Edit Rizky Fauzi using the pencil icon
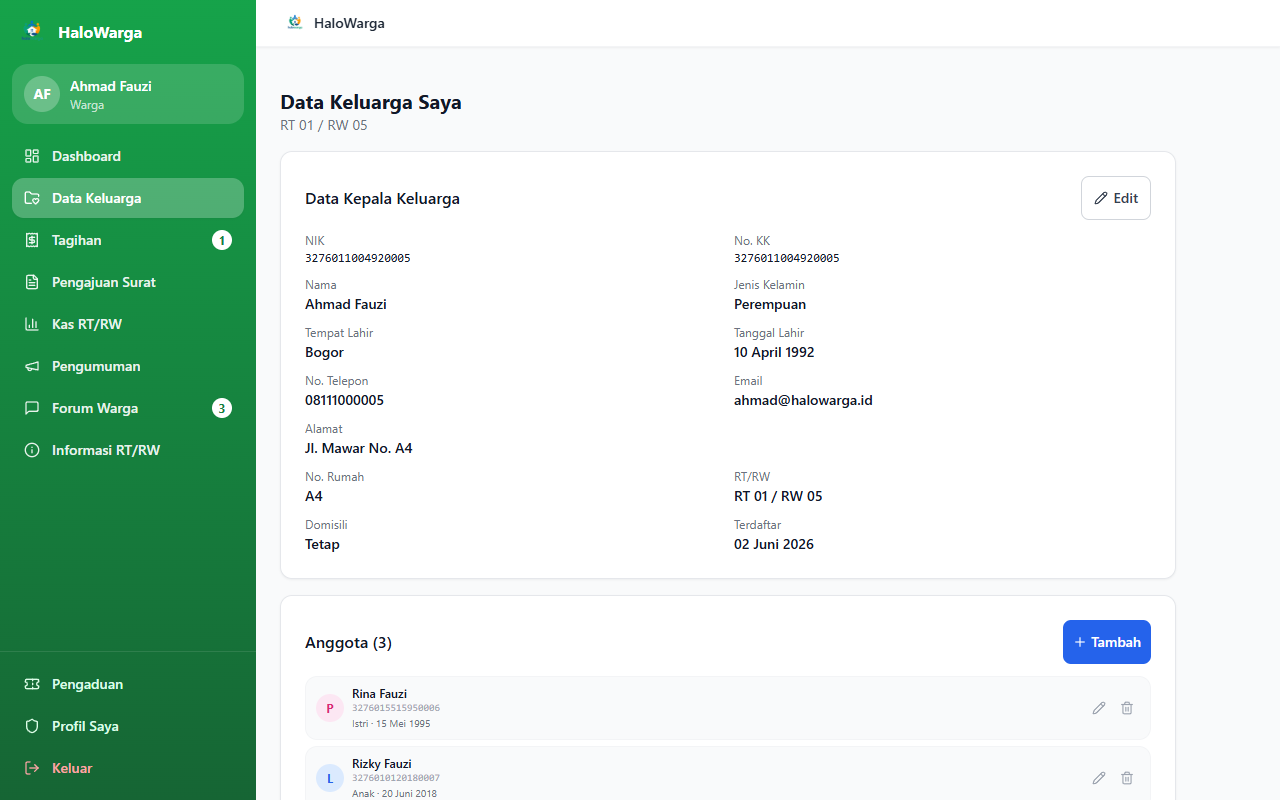The image size is (1280, 800). pos(1099,778)
